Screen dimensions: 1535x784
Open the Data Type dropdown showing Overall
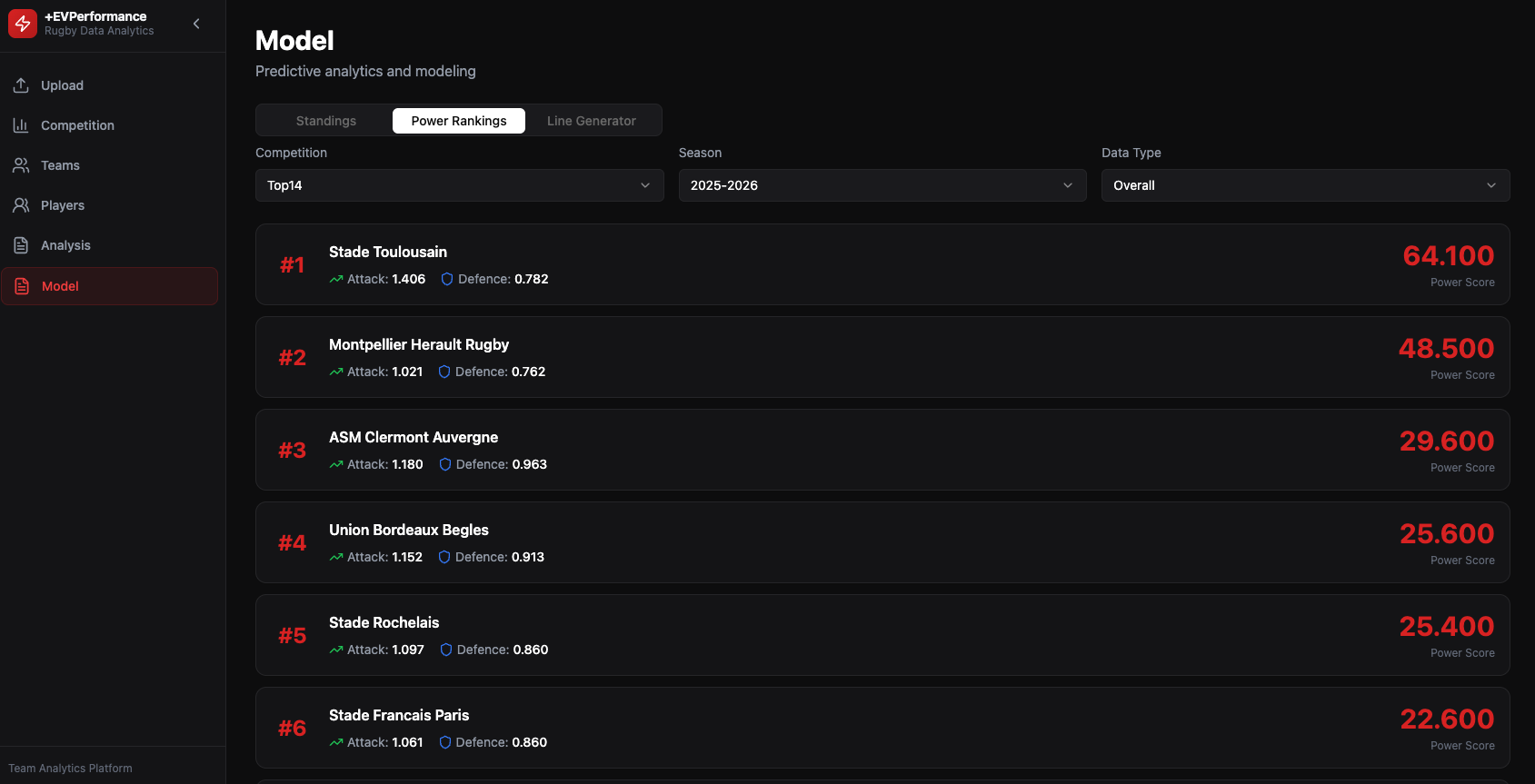pos(1306,185)
